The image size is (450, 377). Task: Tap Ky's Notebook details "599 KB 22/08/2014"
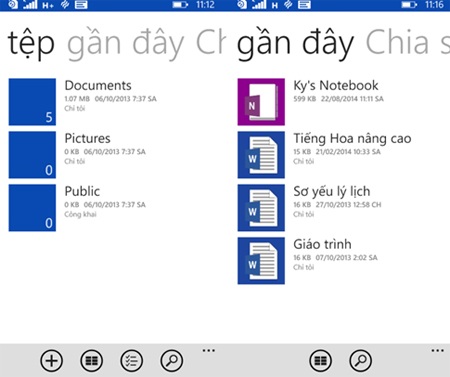pyautogui.click(x=338, y=99)
